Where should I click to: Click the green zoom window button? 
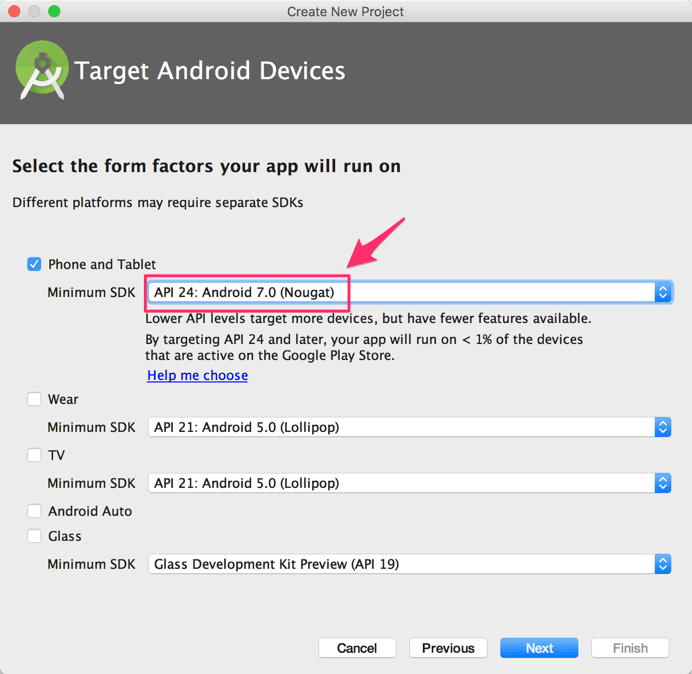coord(54,11)
